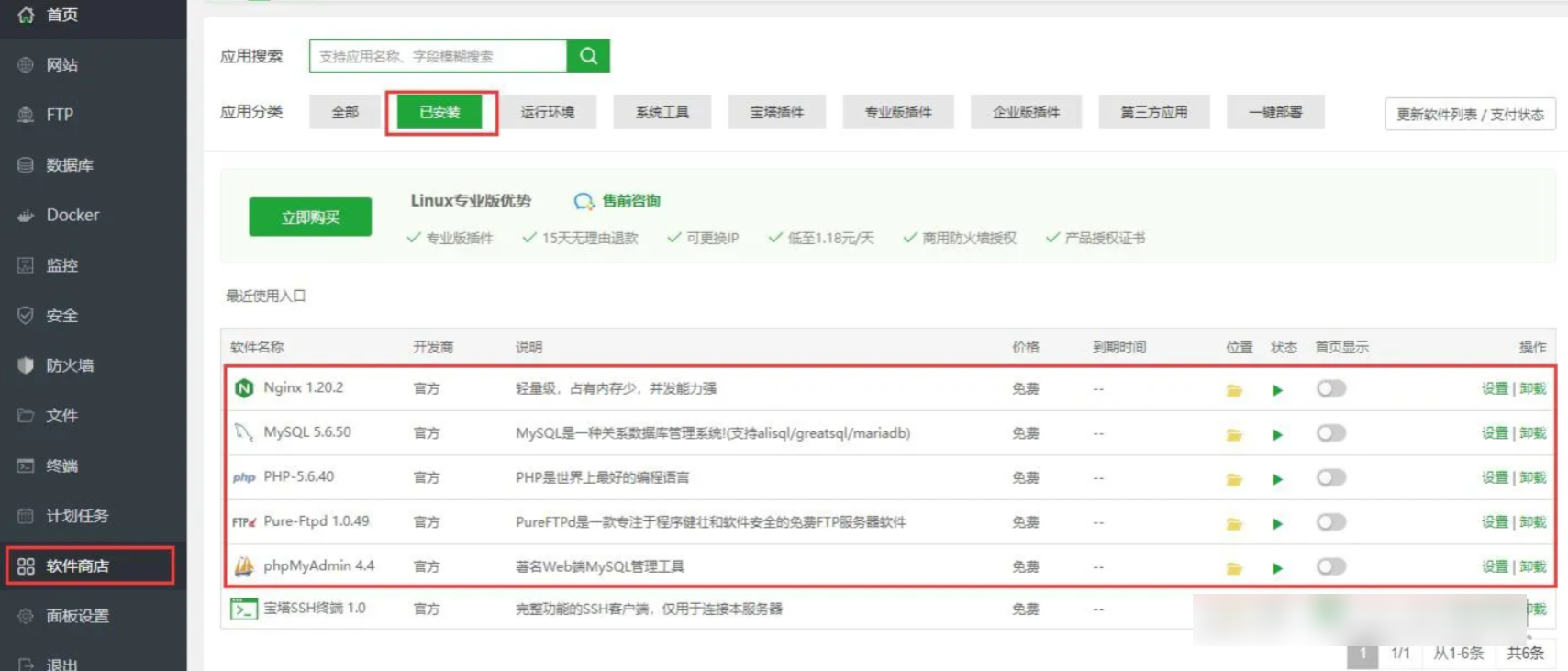1568x671 pixels.
Task: Click 卸载 for Nginx 1.20.2
Action: (x=1533, y=388)
